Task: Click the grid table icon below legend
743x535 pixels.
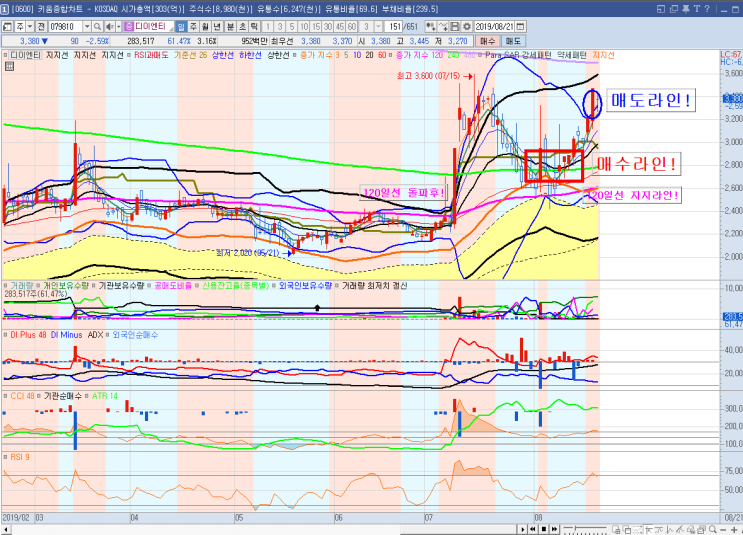Action: [x=9, y=66]
